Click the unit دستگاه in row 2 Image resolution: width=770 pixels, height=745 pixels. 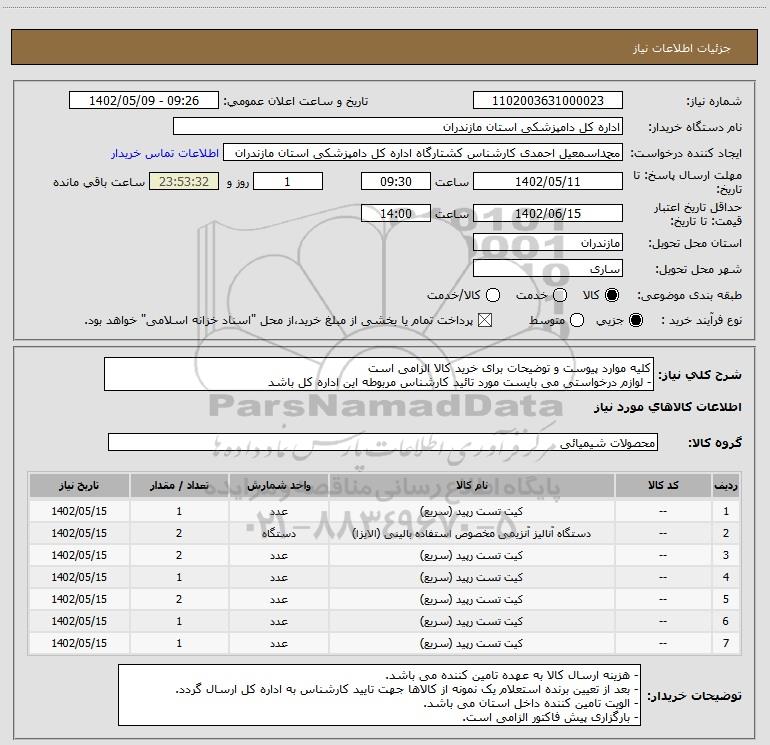pyautogui.click(x=278, y=533)
